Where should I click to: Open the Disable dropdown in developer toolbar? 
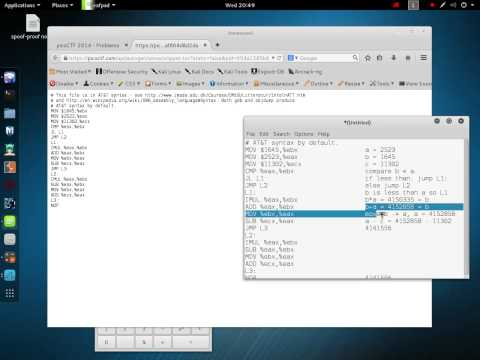[x=64, y=84]
